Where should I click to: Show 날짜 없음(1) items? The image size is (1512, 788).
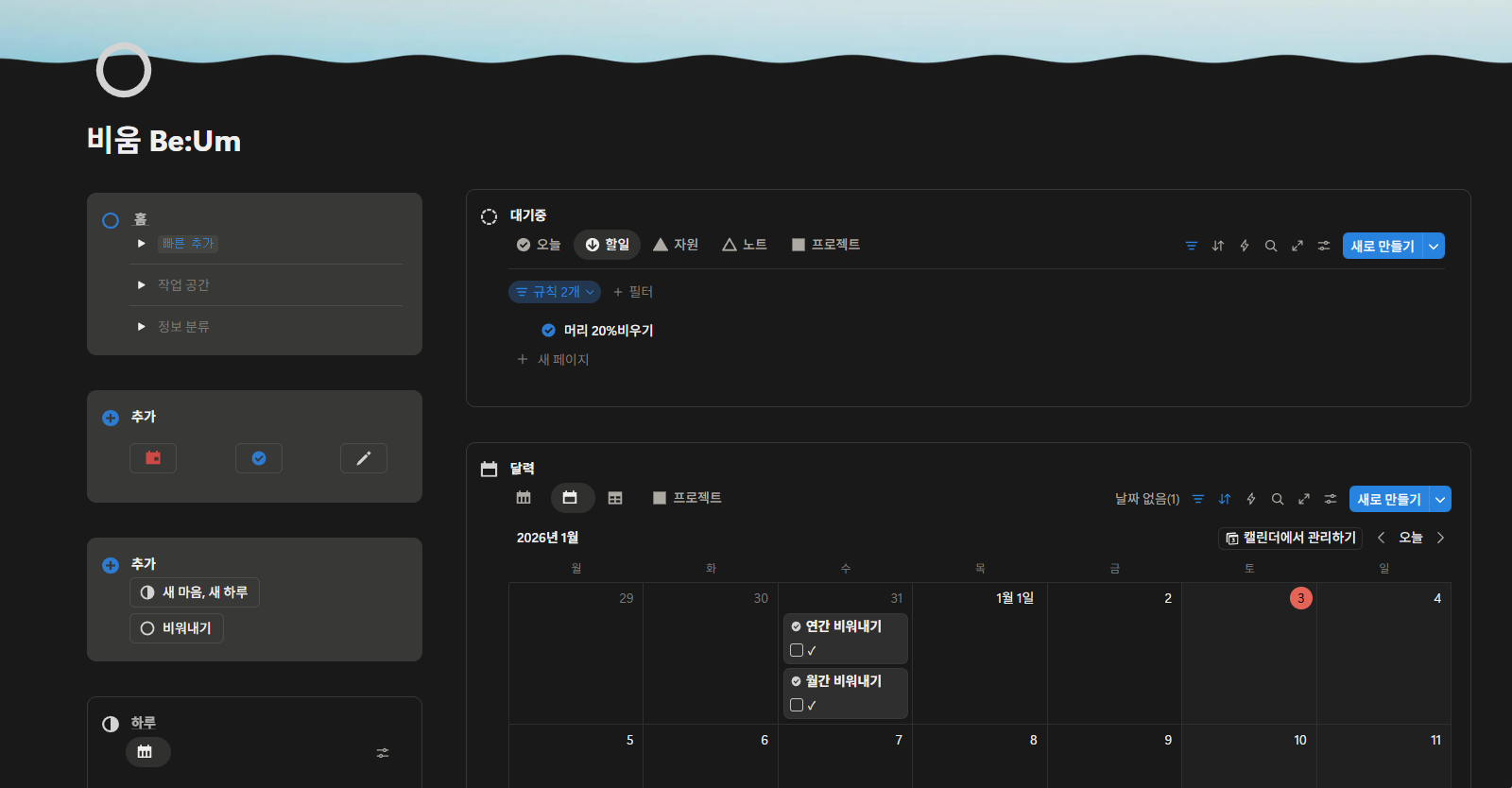point(1147,499)
